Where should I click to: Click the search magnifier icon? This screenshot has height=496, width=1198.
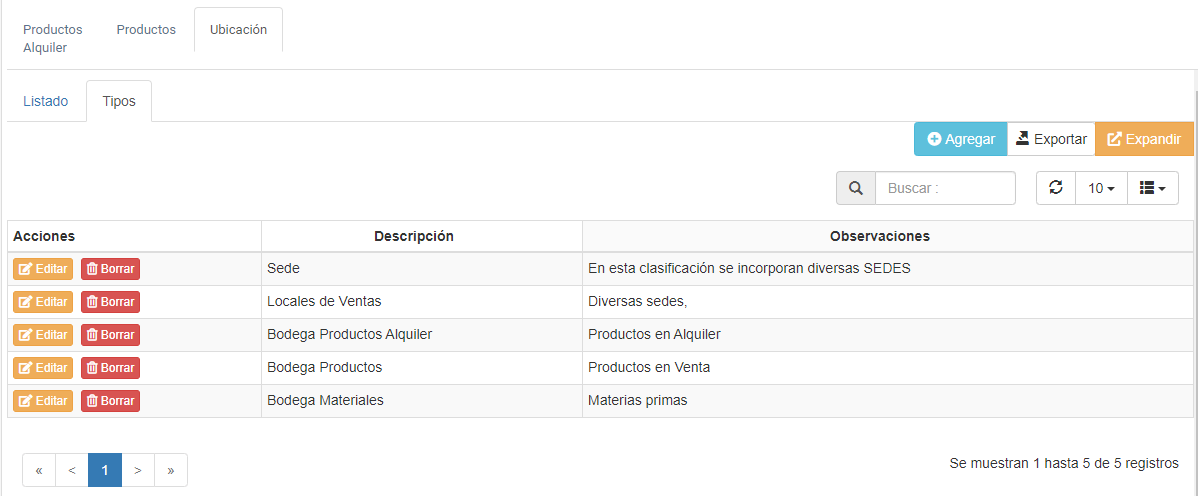point(855,188)
